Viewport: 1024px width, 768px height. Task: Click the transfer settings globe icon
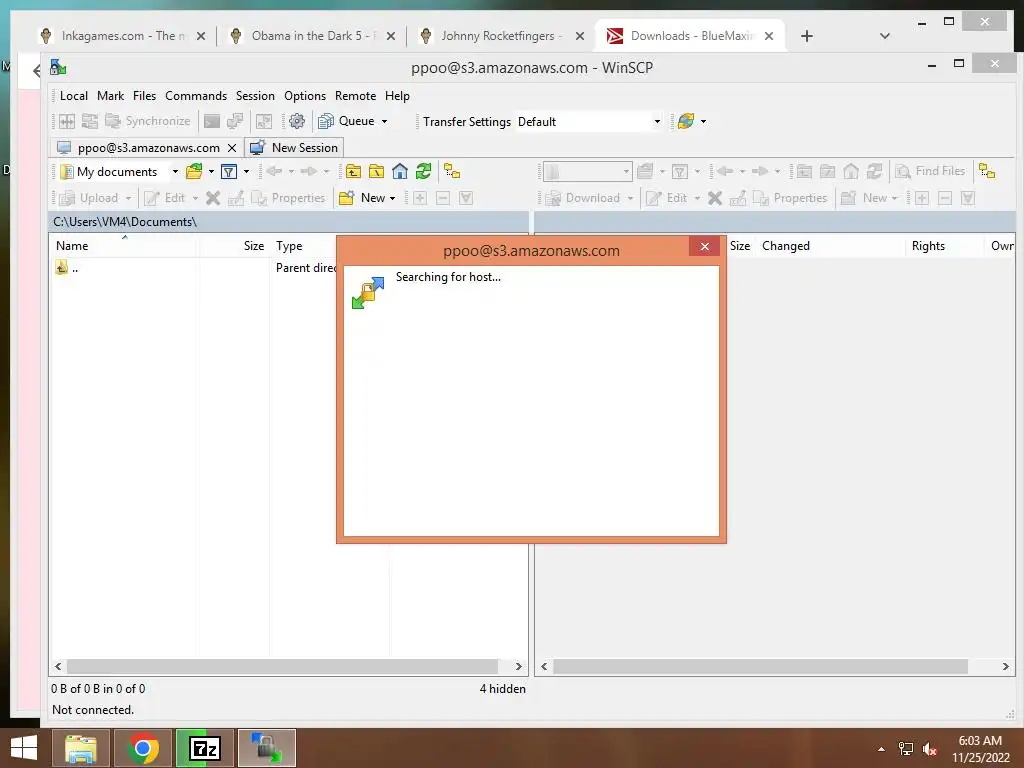click(686, 121)
